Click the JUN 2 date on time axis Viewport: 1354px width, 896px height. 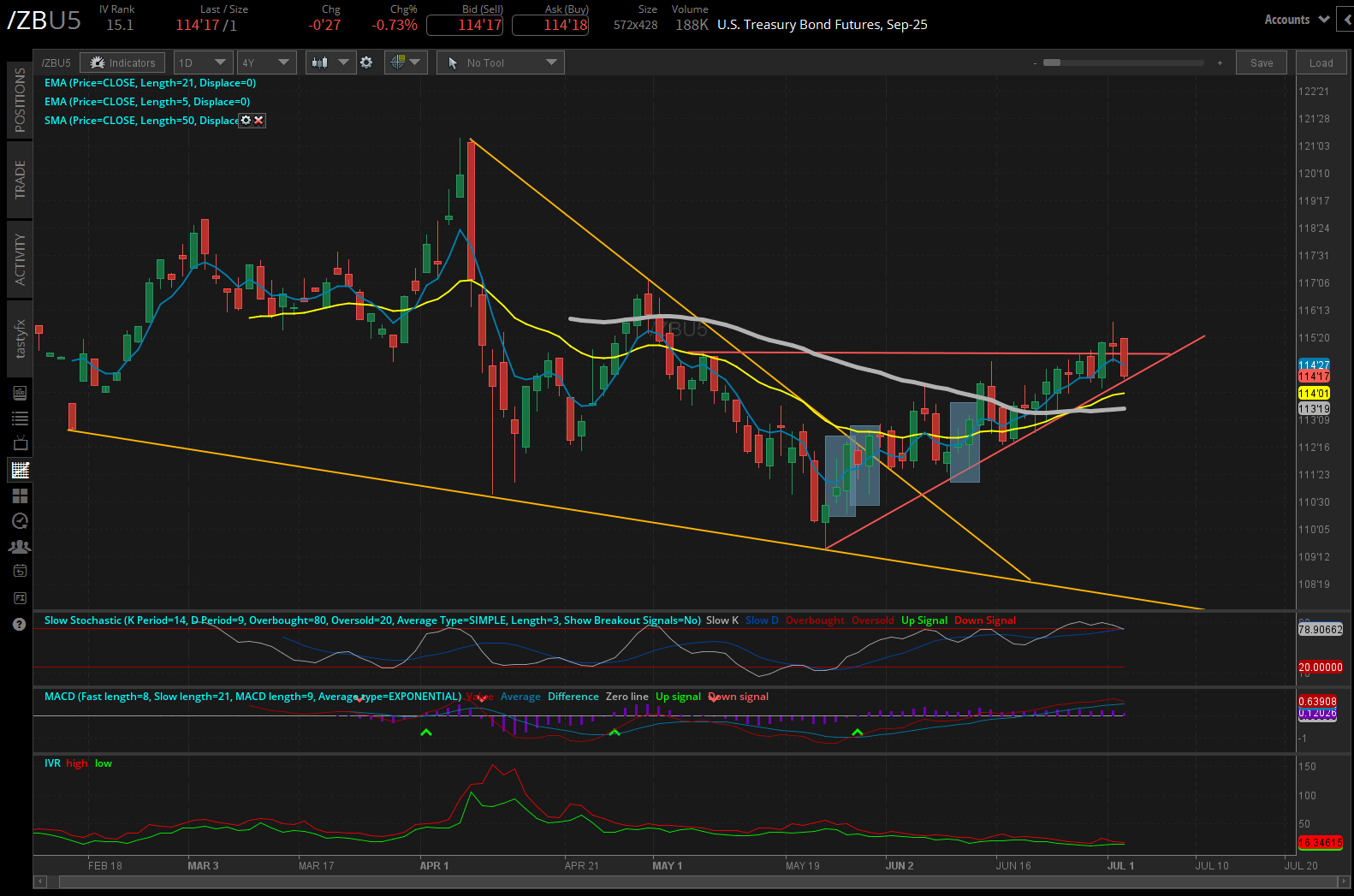(x=900, y=866)
